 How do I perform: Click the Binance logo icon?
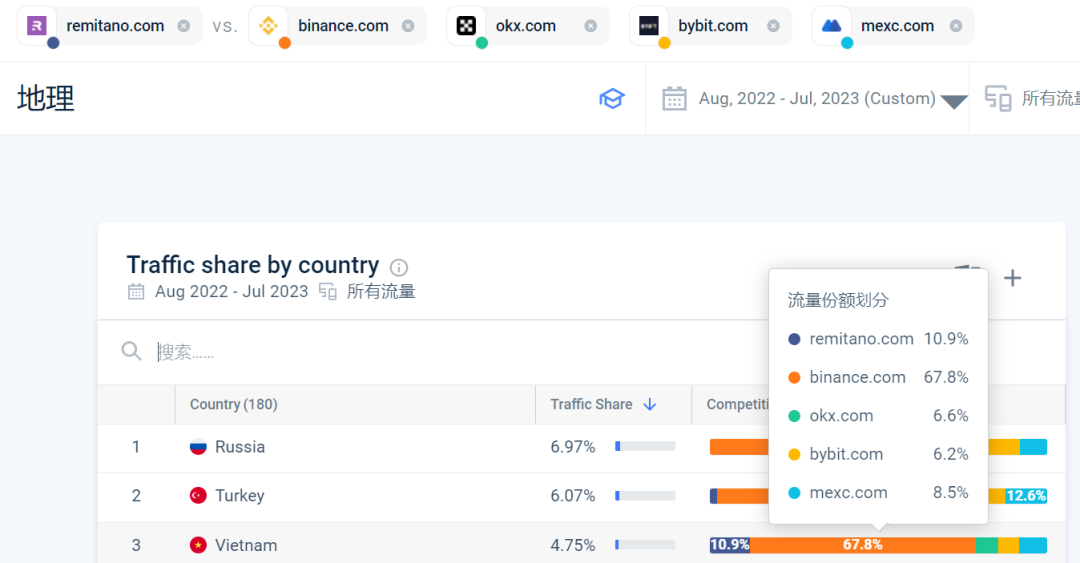coord(268,26)
